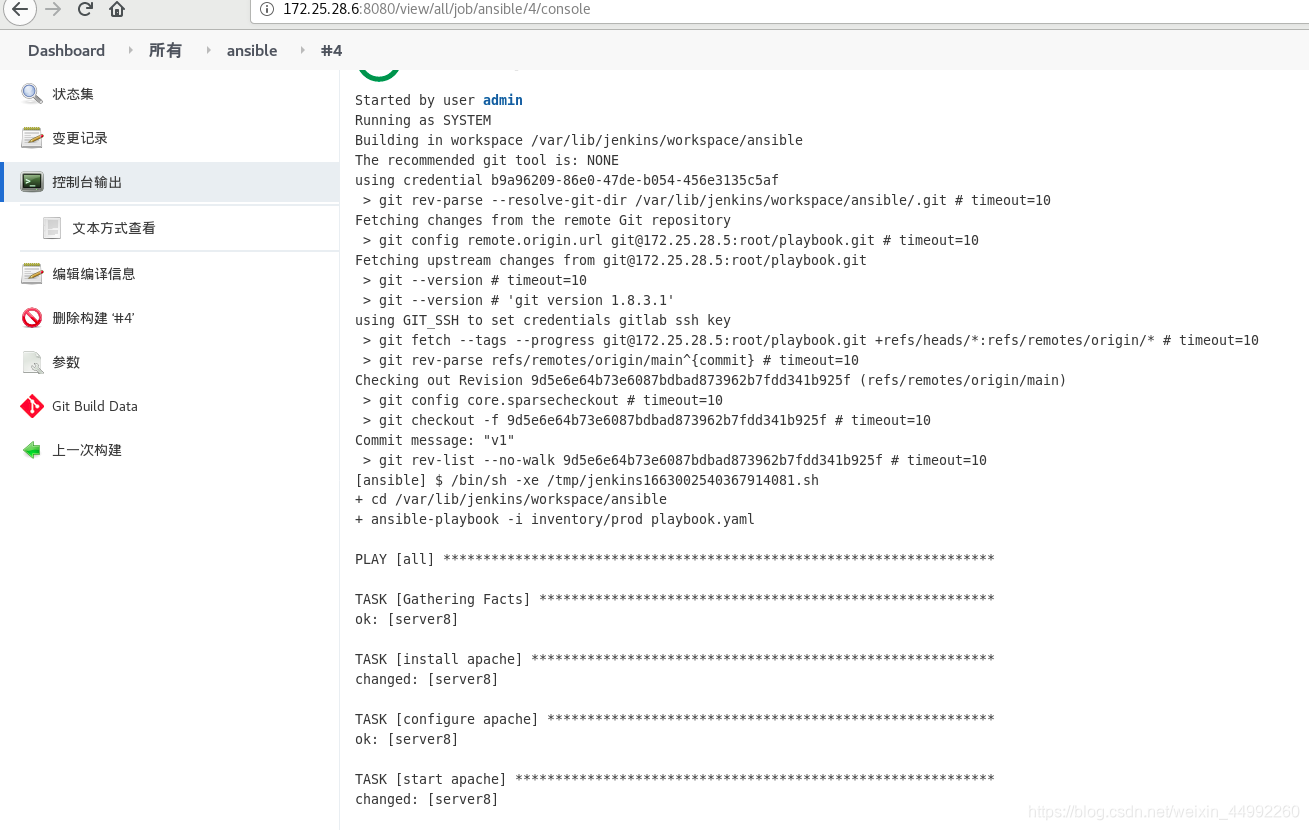Open the #4 build breadcrumb
This screenshot has width=1309, height=830.
331,50
